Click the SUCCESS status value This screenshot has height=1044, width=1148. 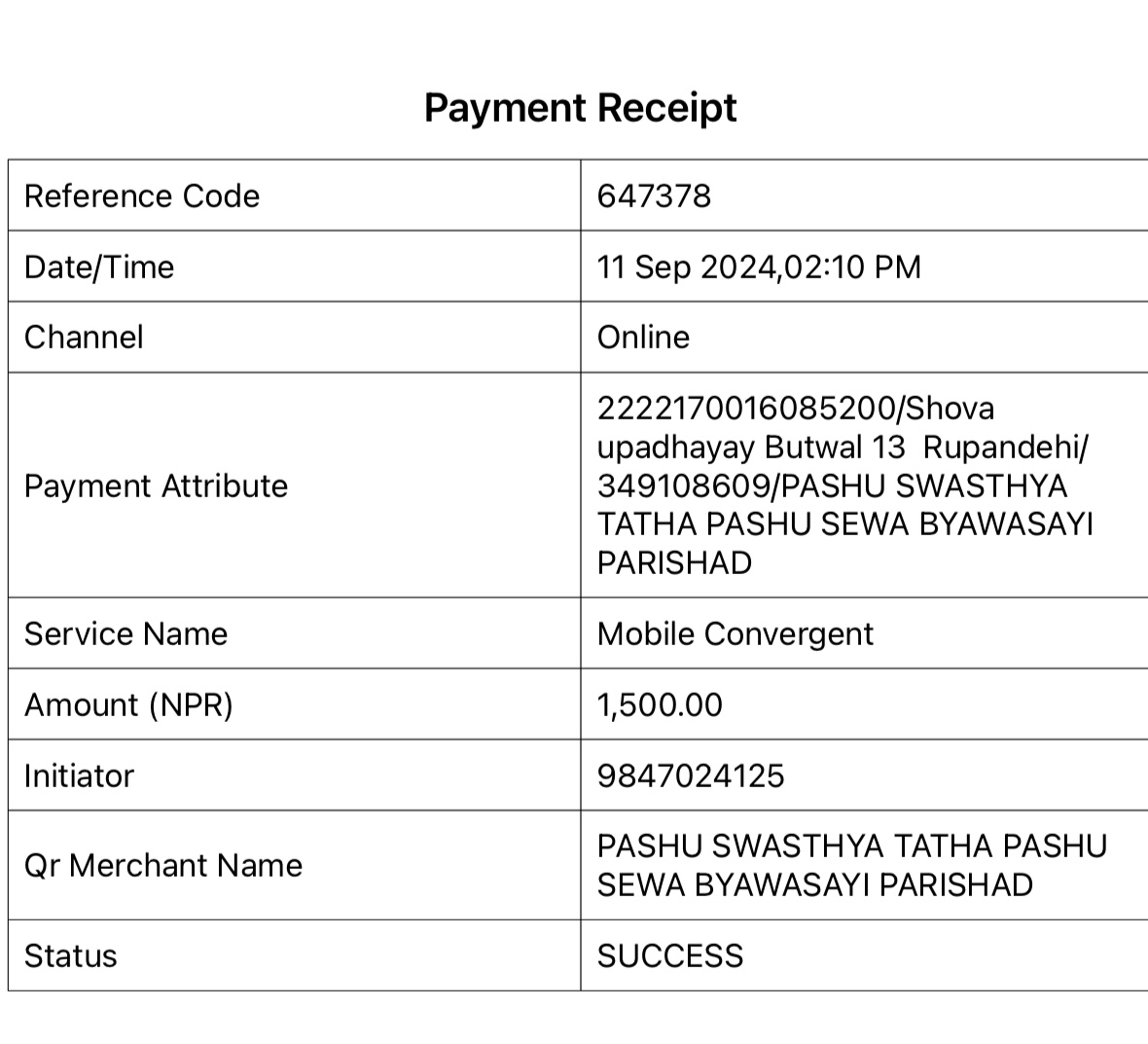click(670, 956)
